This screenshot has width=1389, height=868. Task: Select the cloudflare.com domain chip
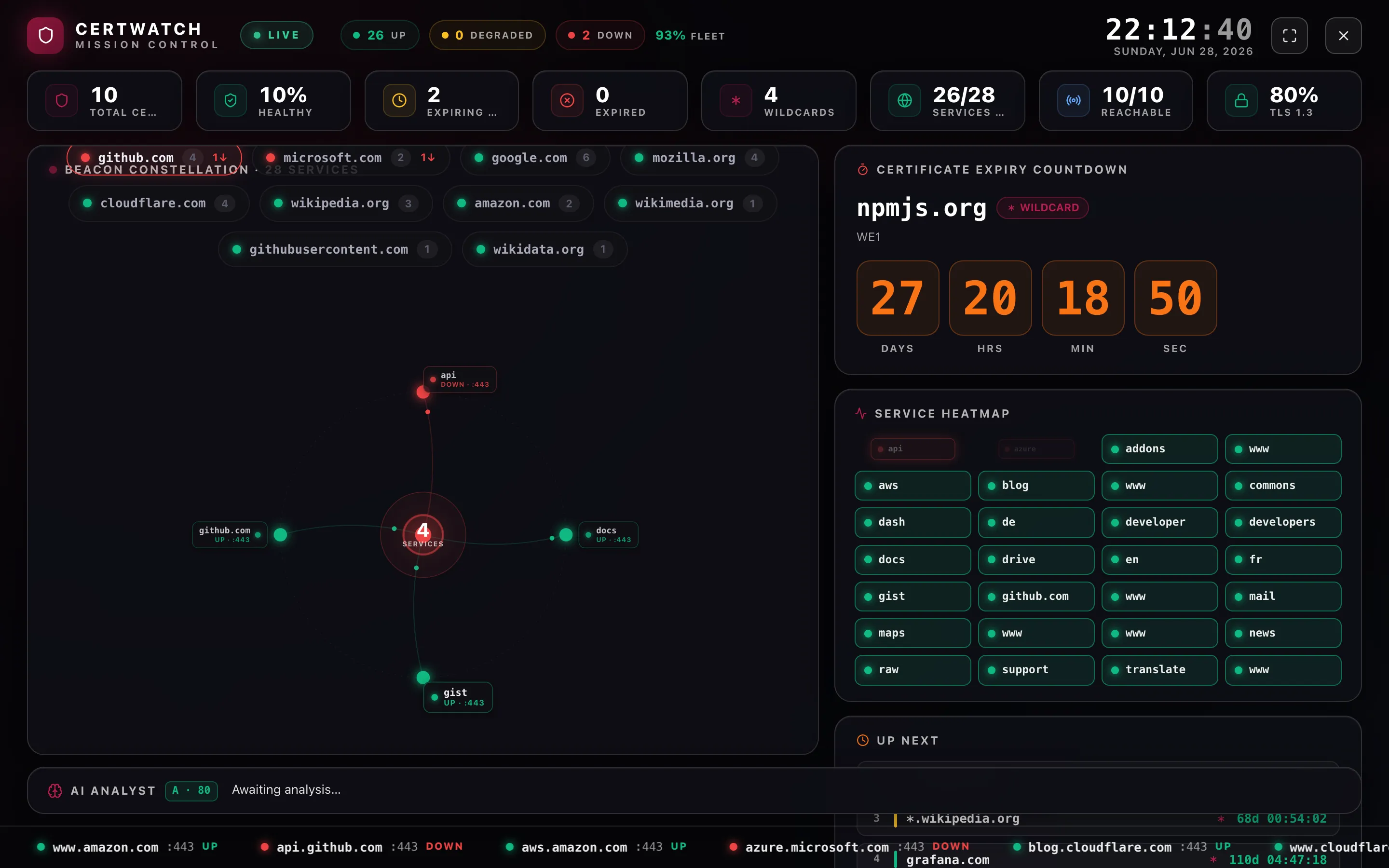pos(159,203)
